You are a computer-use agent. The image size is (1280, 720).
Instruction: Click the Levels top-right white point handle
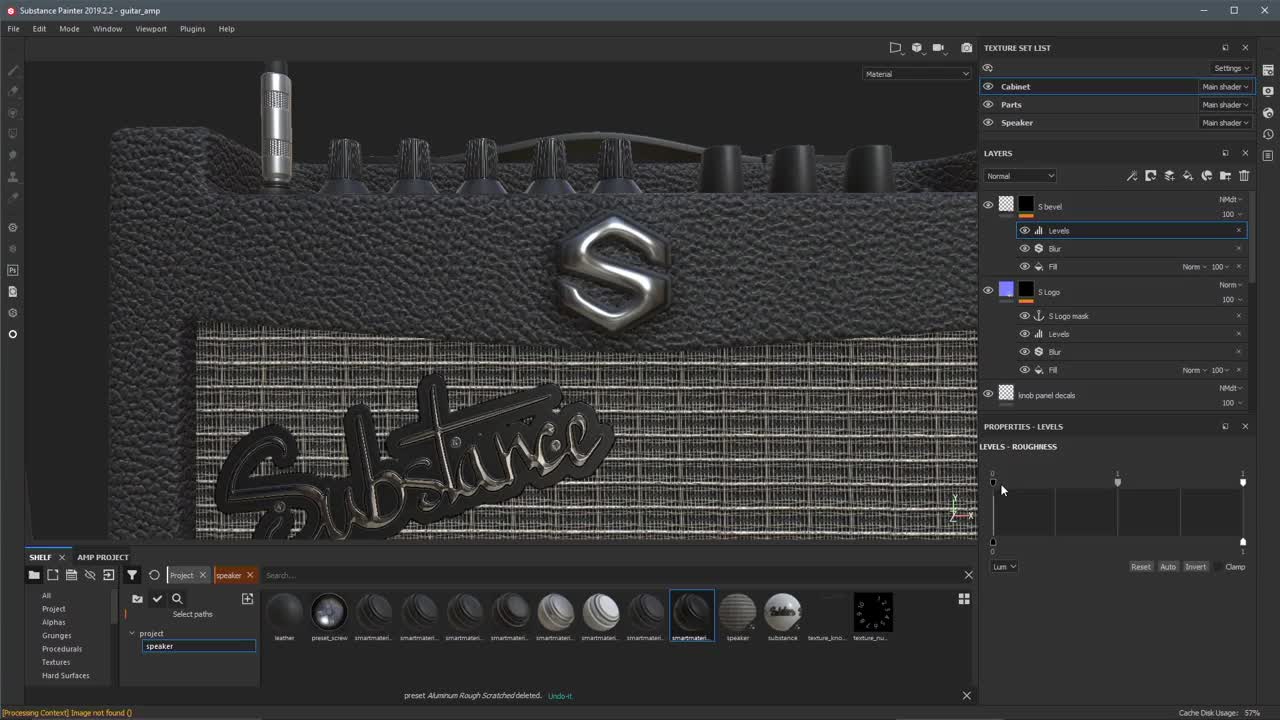pyautogui.click(x=1243, y=482)
